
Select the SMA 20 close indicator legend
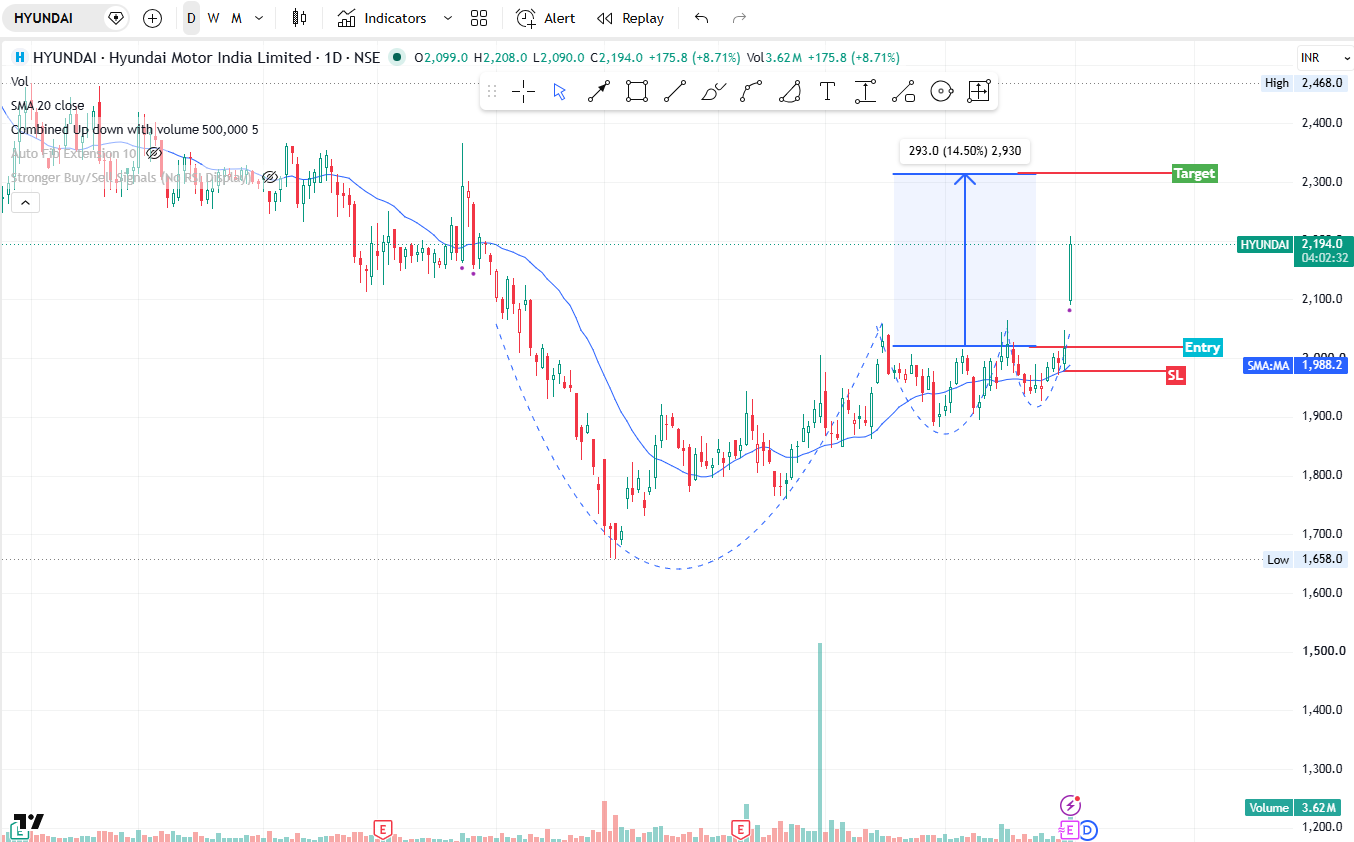pyautogui.click(x=48, y=105)
